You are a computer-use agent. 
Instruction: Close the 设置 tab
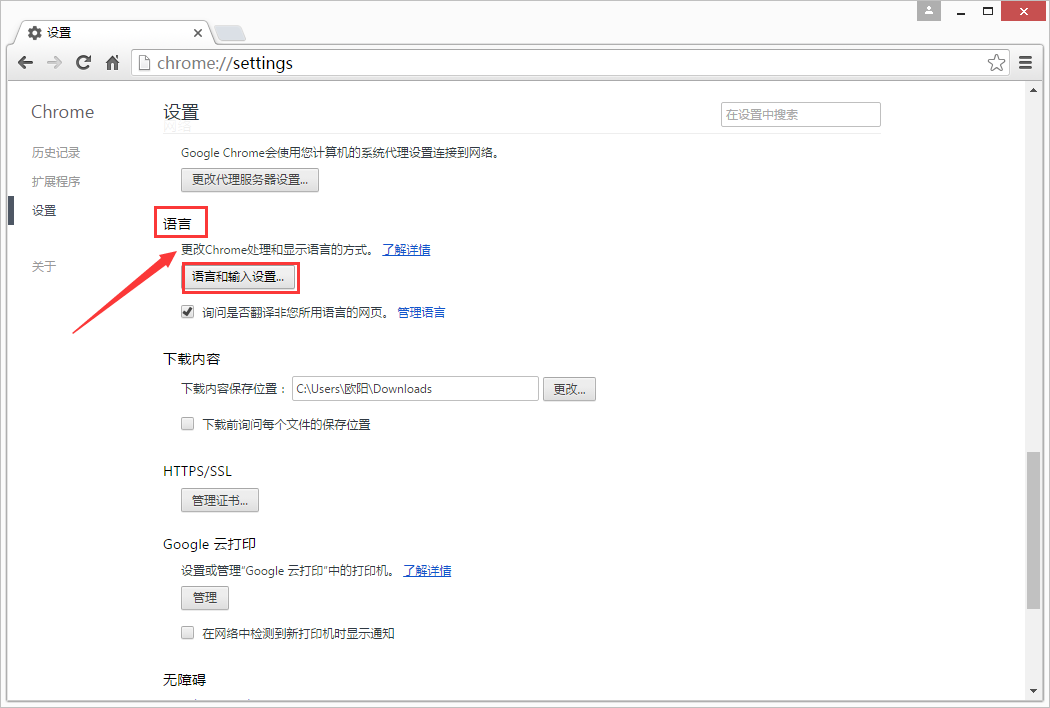click(x=198, y=33)
